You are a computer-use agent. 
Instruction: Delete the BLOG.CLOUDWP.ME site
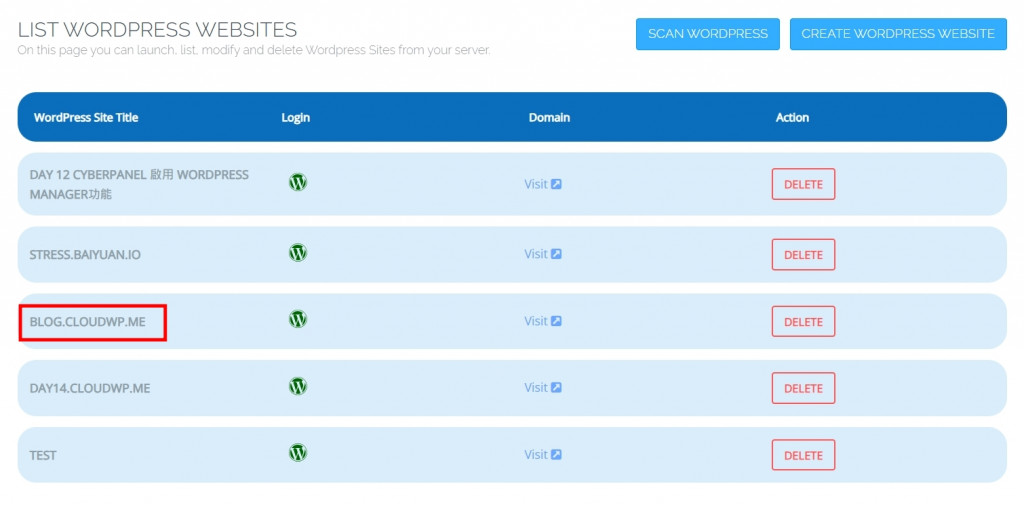(803, 321)
